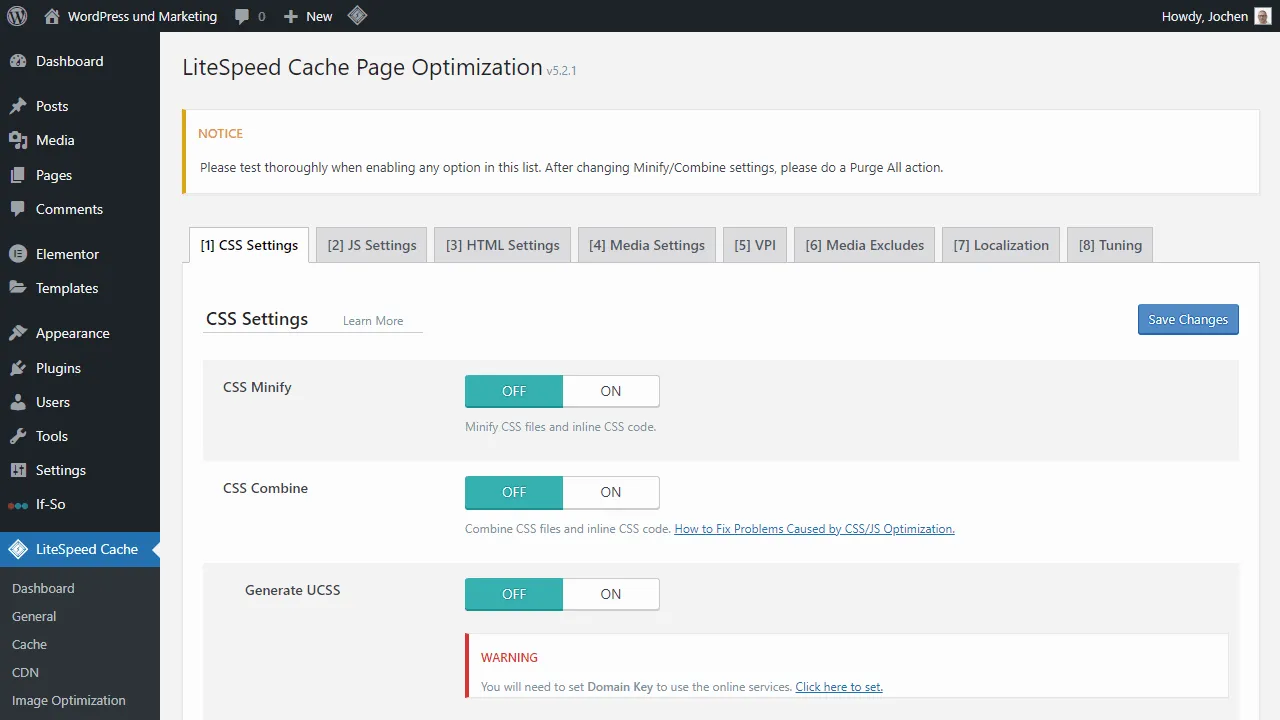
Task: Click the Users person icon
Action: tap(18, 402)
